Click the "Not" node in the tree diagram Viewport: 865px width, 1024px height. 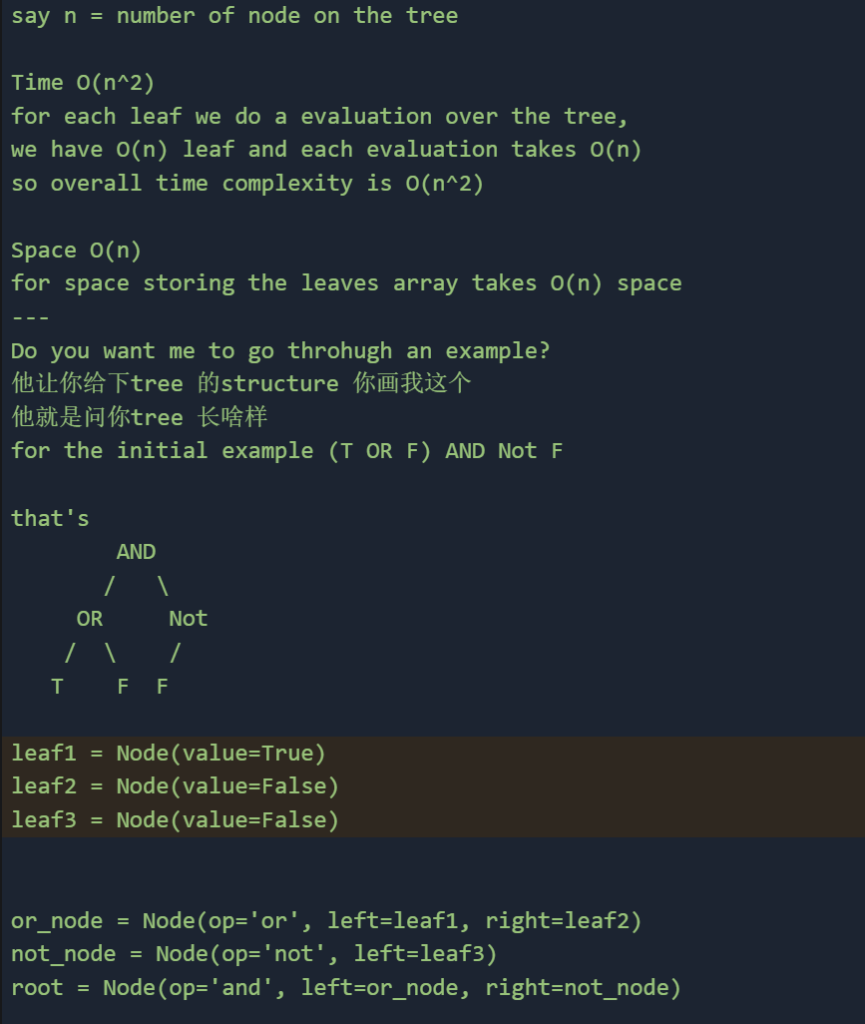tap(188, 619)
